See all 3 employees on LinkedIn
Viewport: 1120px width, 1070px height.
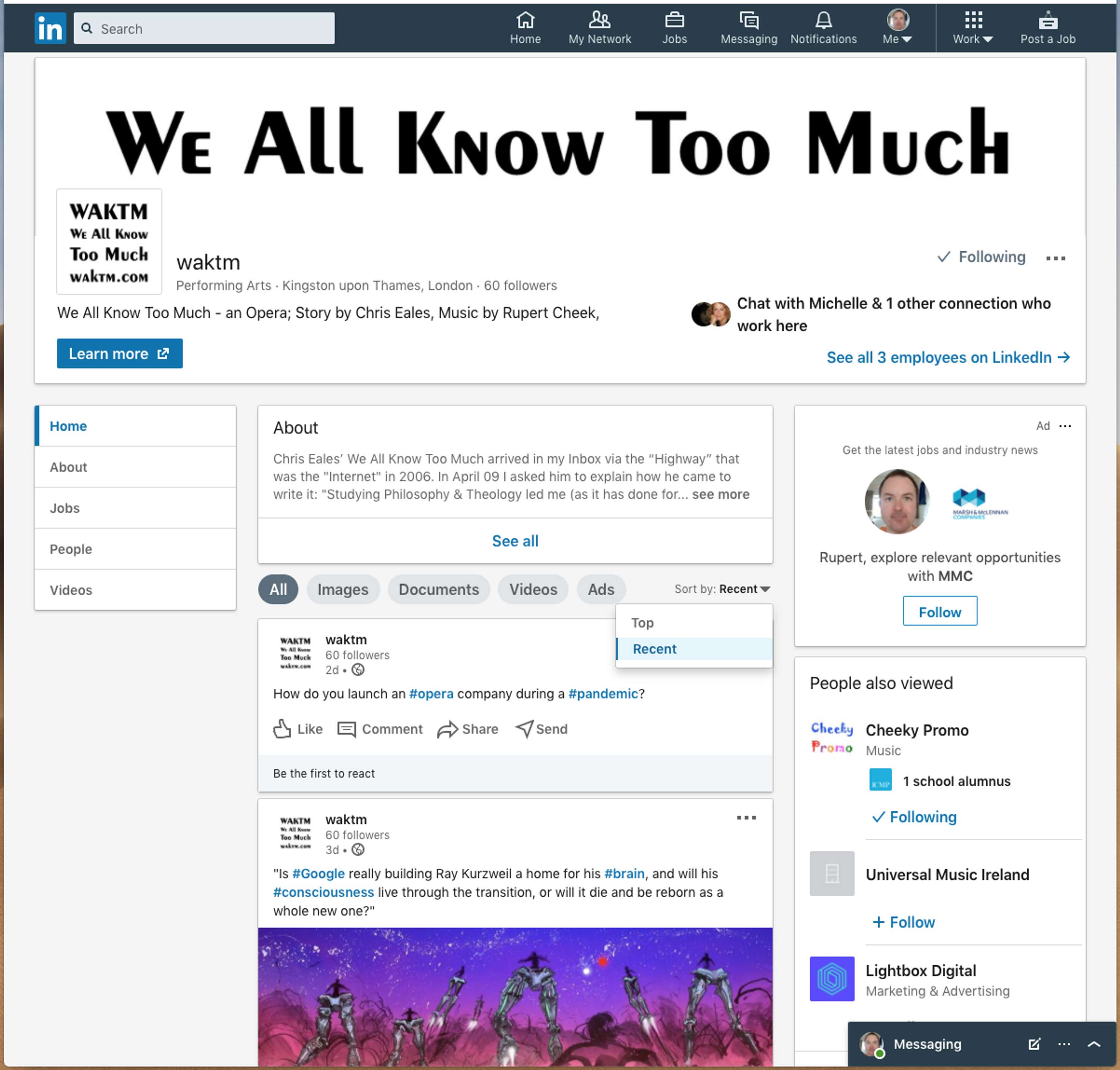[948, 358]
